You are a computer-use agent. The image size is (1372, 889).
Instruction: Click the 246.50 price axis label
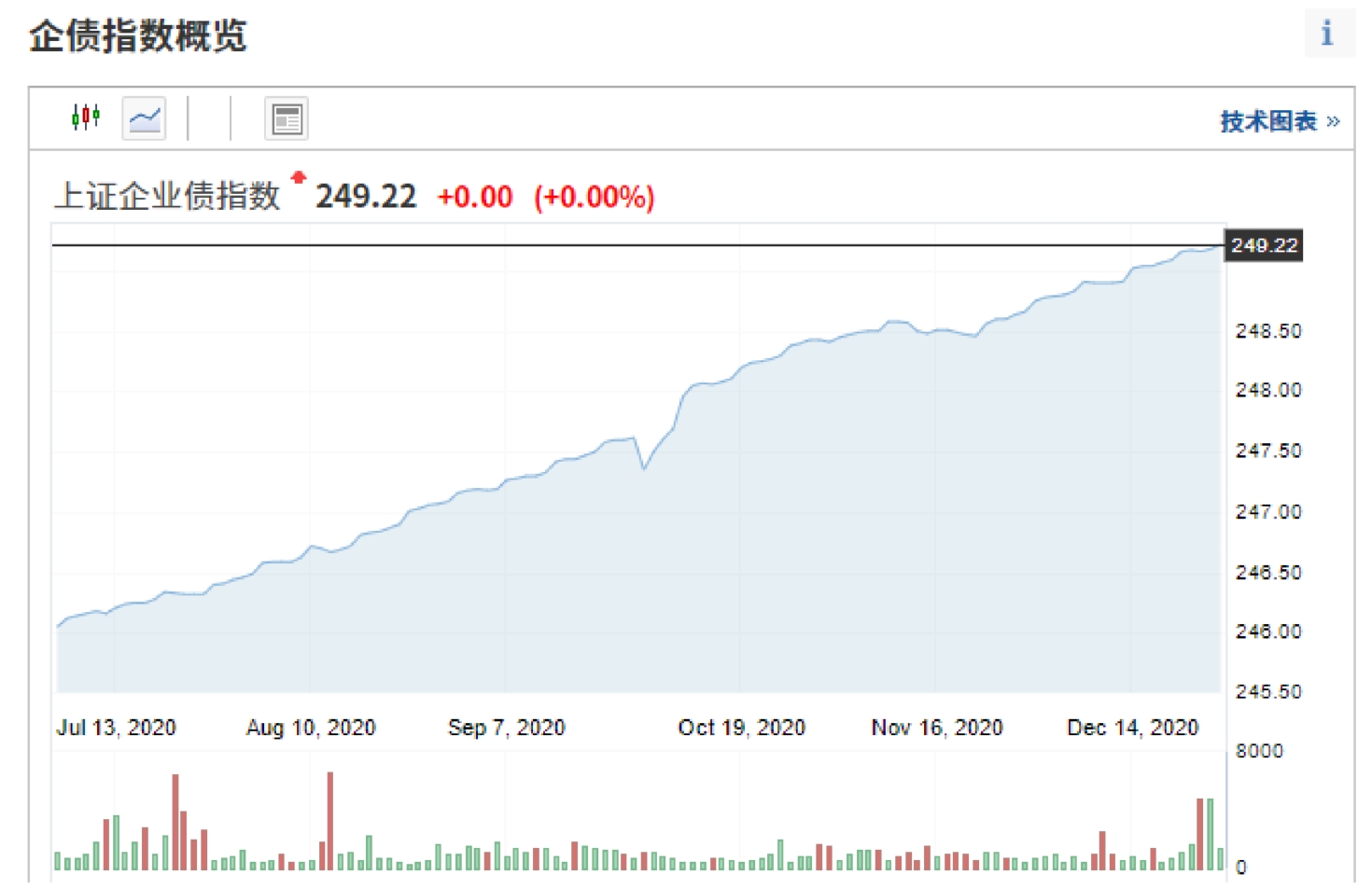1268,573
